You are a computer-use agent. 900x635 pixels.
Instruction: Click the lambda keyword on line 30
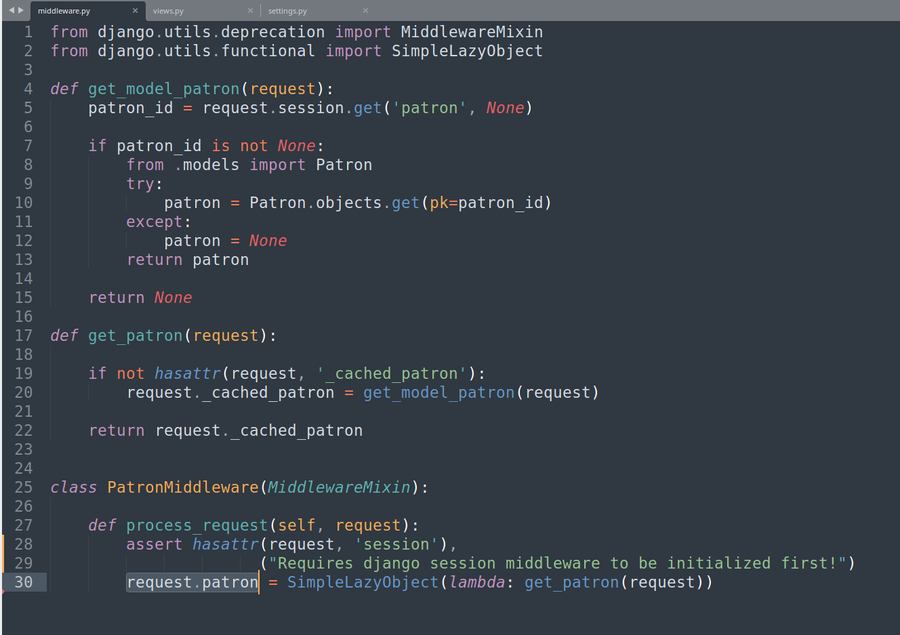coord(478,582)
